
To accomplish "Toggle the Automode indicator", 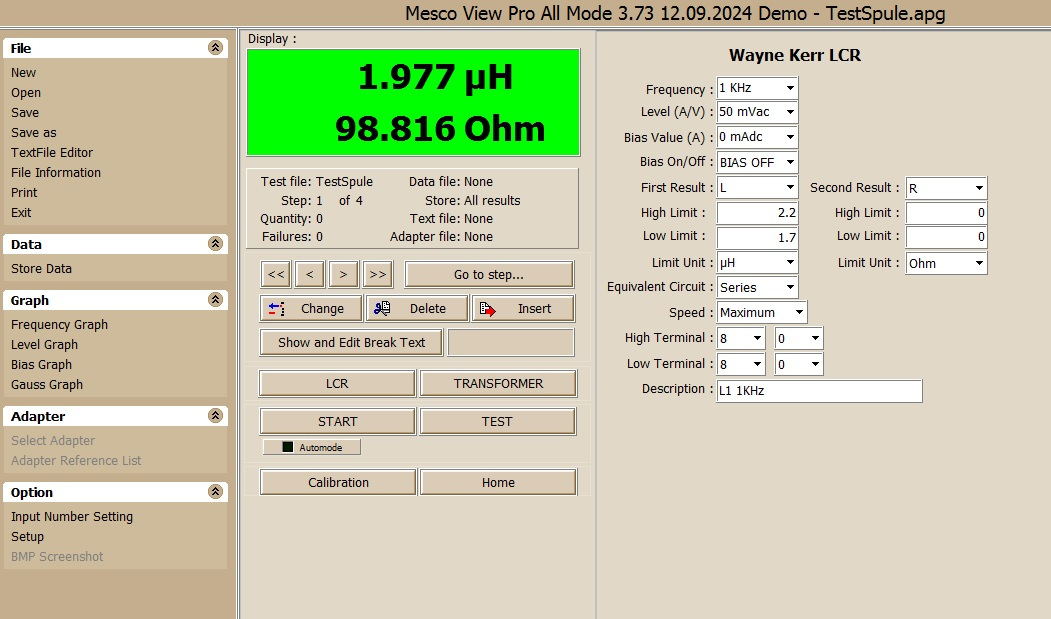I will pos(311,447).
